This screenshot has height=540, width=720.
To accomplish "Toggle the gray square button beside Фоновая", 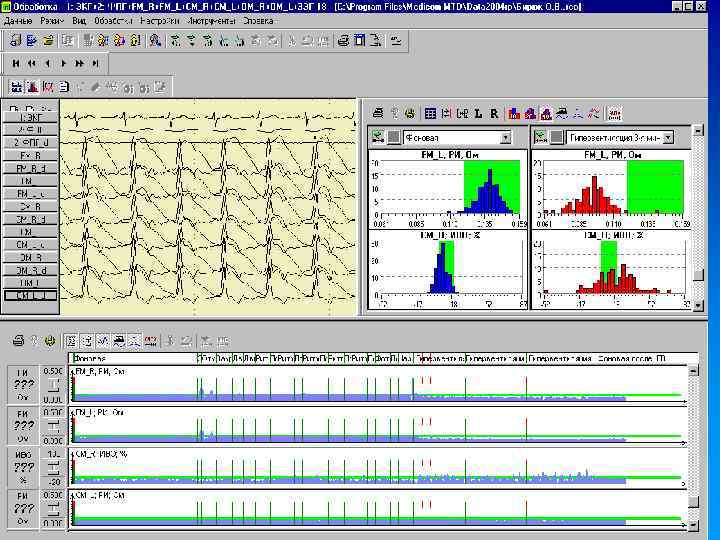I will pos(393,137).
